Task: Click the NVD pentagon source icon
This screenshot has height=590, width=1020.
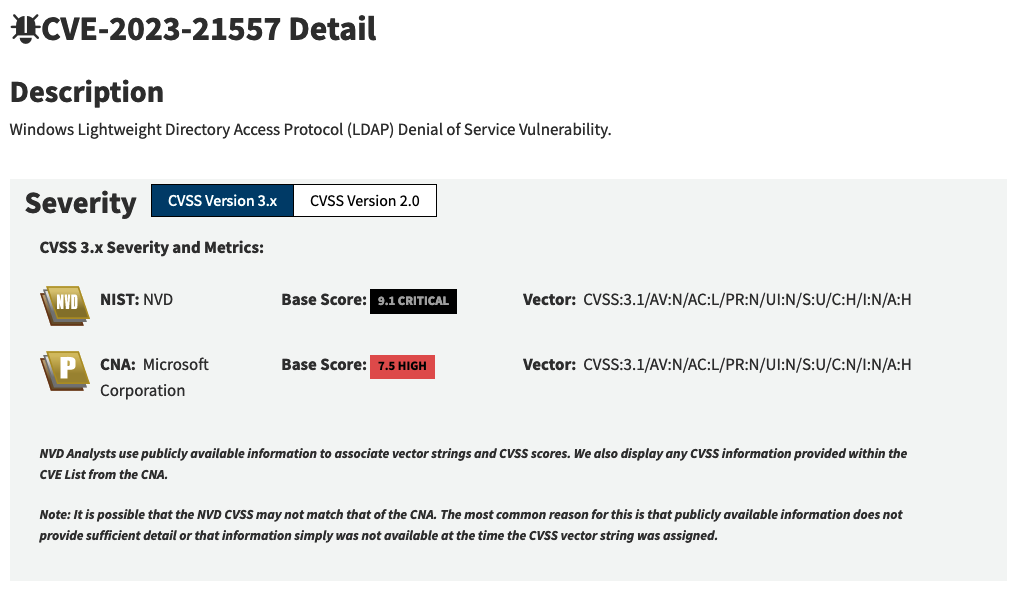Action: click(63, 303)
